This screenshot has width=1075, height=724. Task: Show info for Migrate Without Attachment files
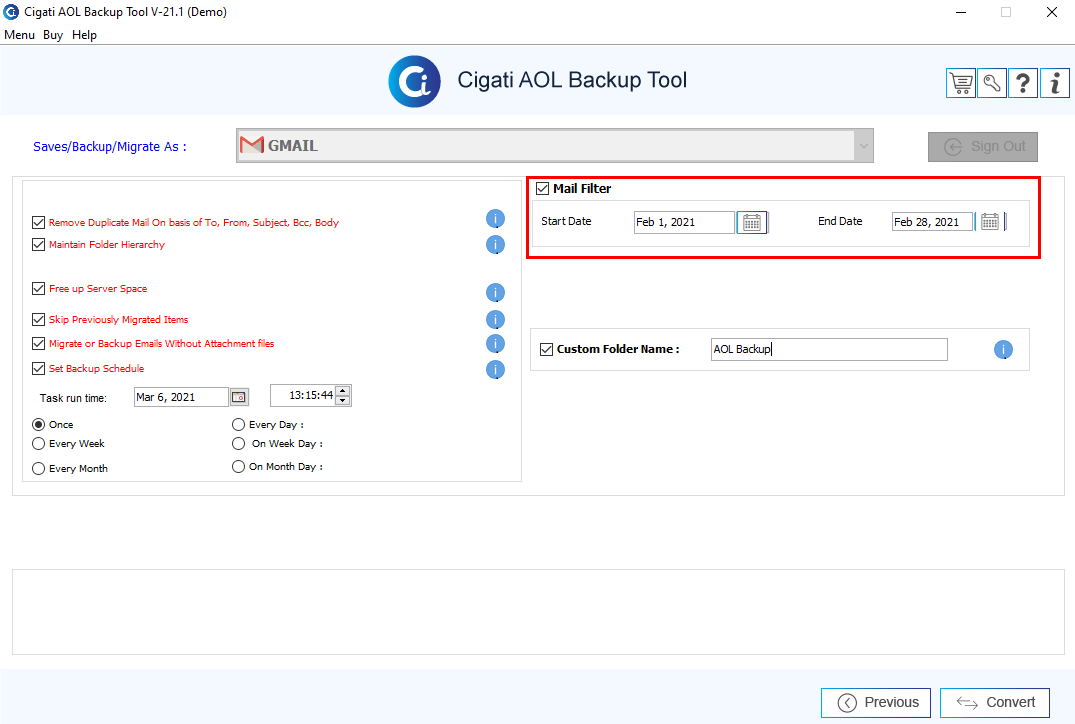pyautogui.click(x=495, y=343)
